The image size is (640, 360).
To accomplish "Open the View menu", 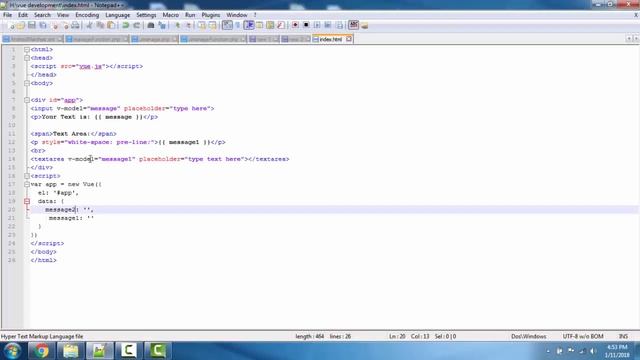I will click(x=63, y=15).
